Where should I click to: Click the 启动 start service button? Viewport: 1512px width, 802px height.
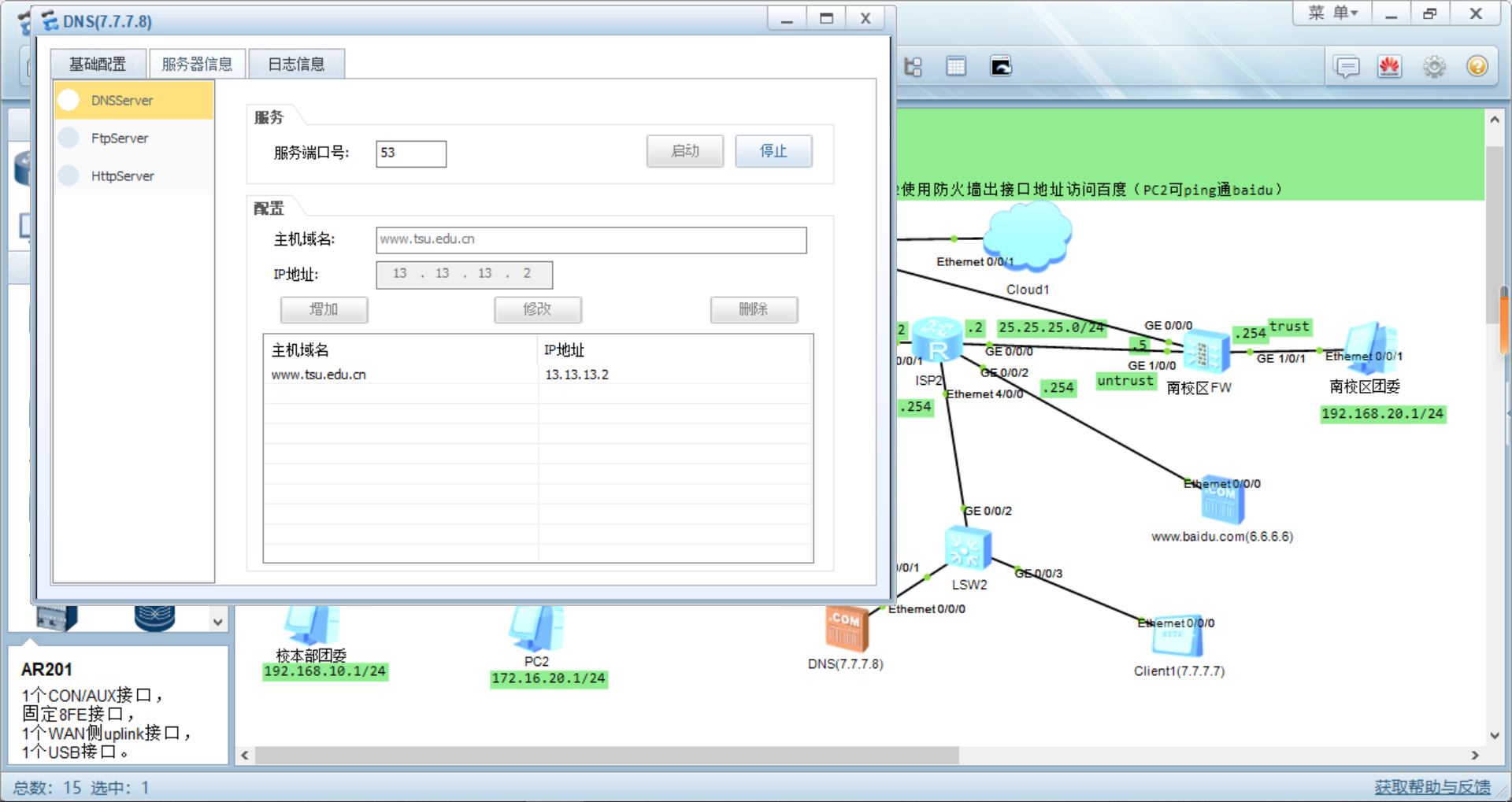pos(685,151)
